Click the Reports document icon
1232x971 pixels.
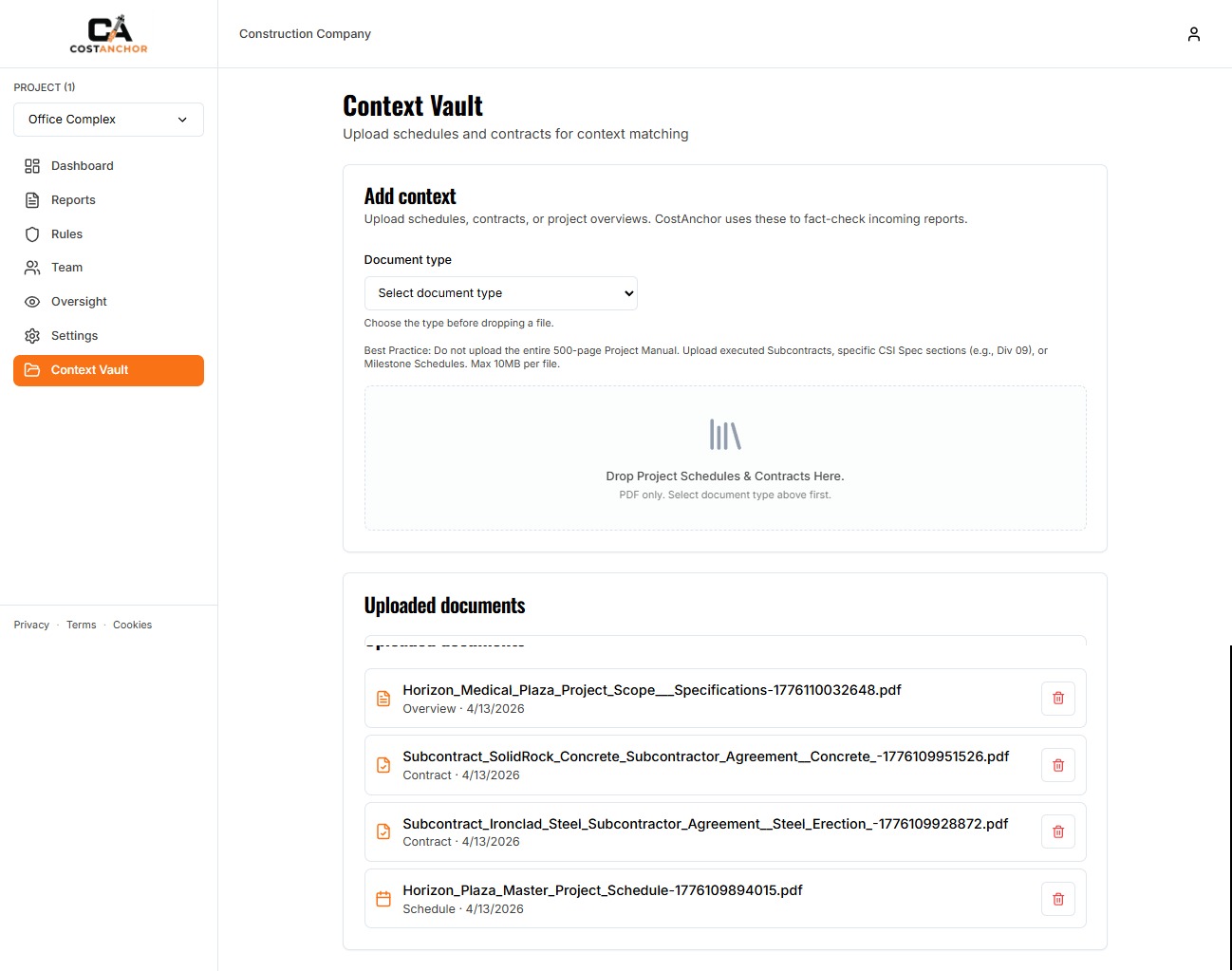(x=32, y=200)
